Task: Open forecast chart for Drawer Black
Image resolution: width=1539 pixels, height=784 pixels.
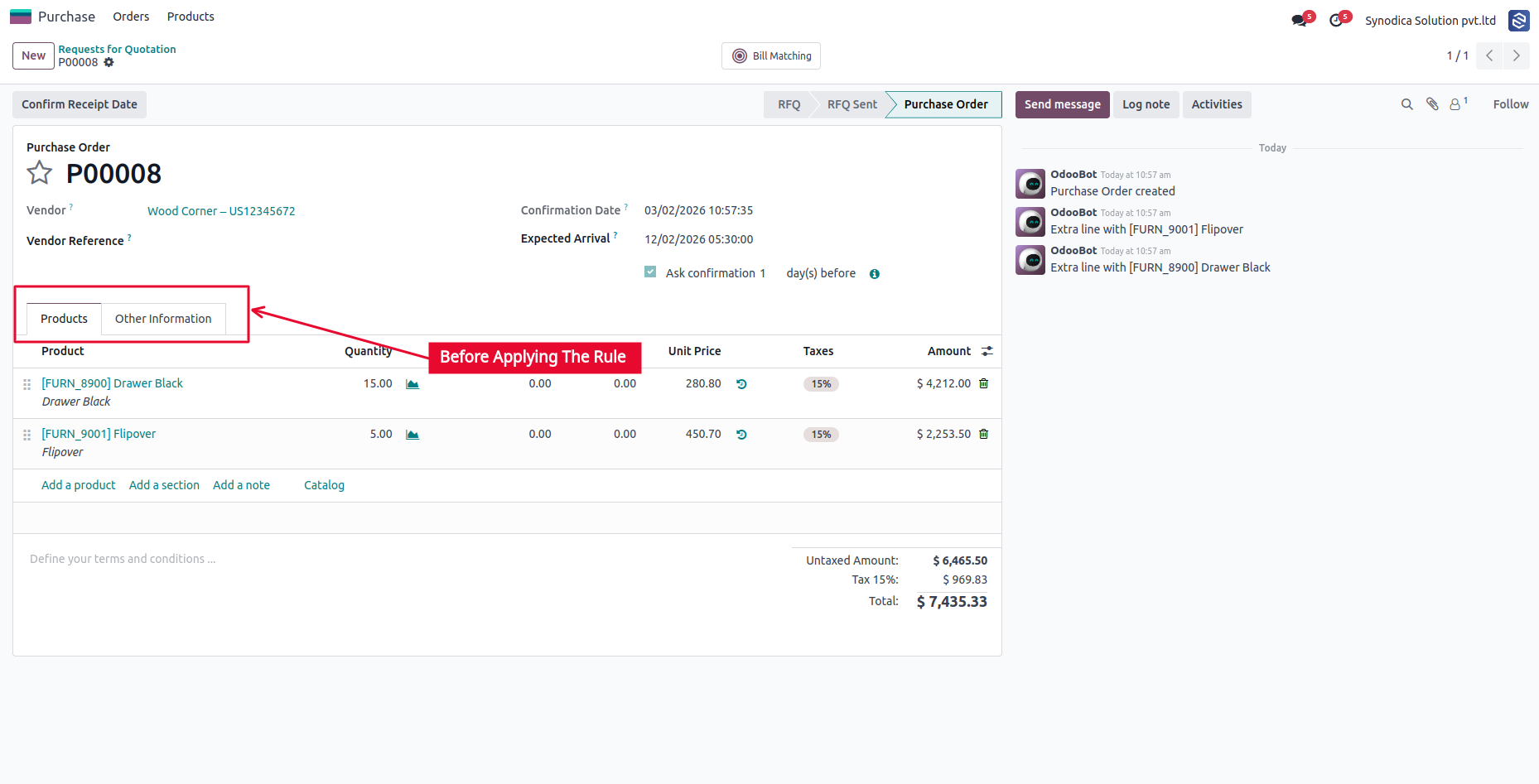Action: [x=412, y=384]
